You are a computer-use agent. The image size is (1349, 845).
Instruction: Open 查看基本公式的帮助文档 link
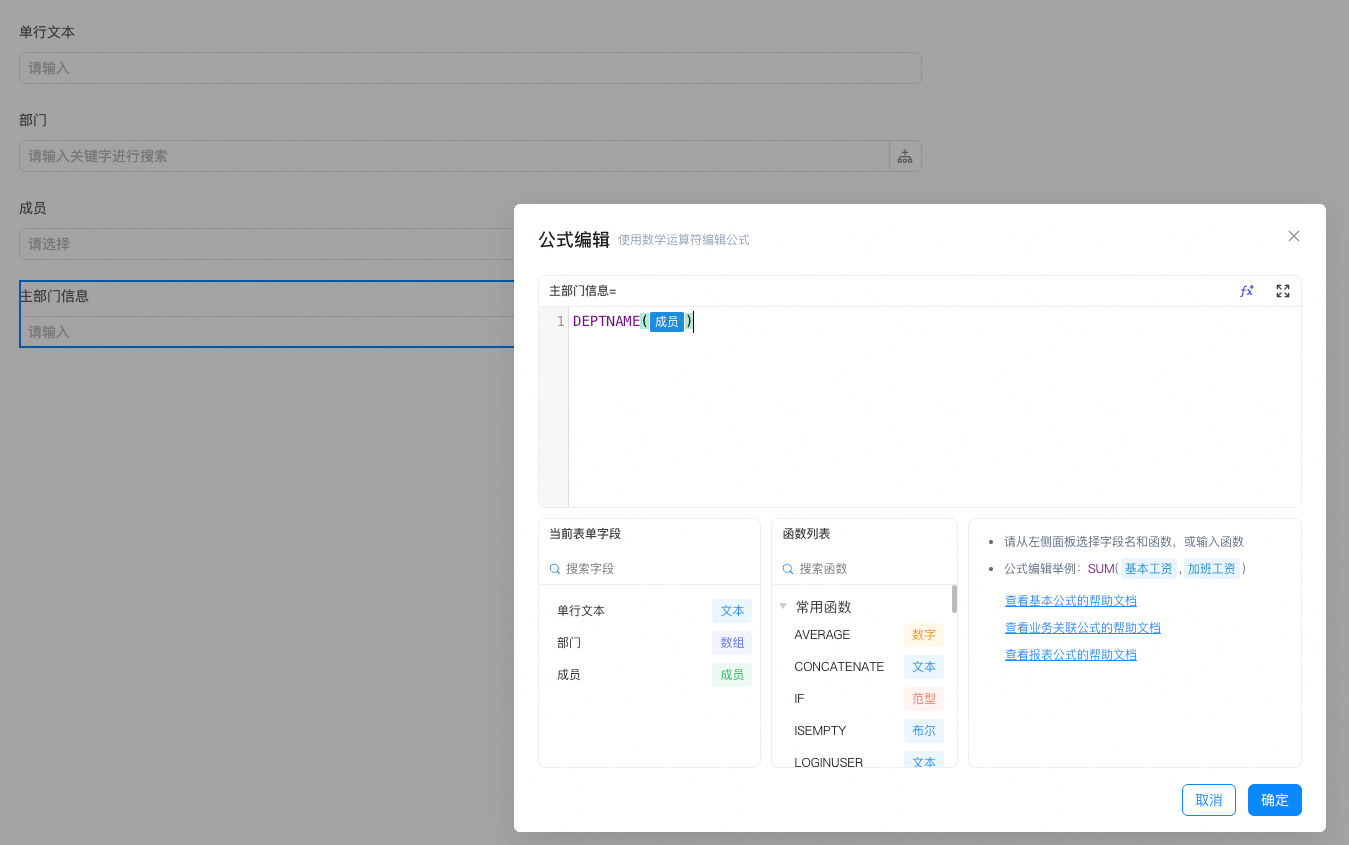[x=1070, y=601]
